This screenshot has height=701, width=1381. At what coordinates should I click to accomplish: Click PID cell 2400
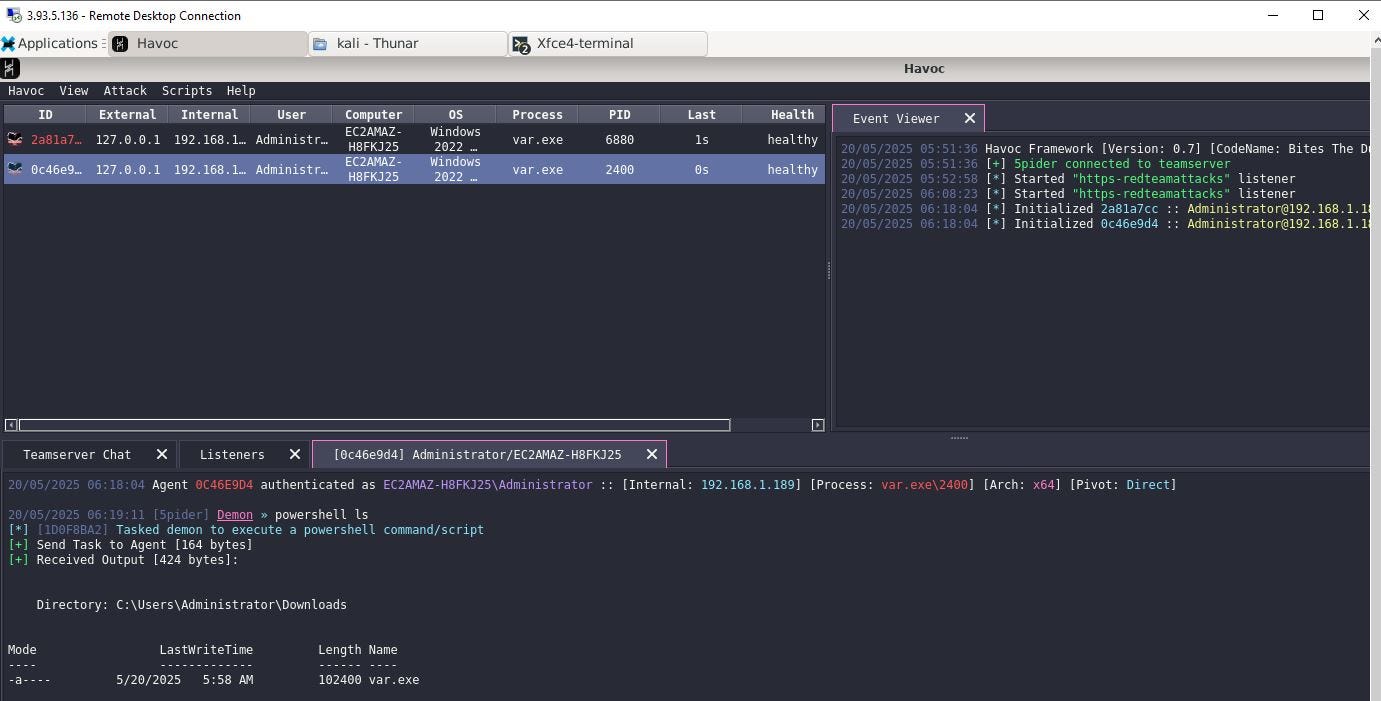[619, 170]
